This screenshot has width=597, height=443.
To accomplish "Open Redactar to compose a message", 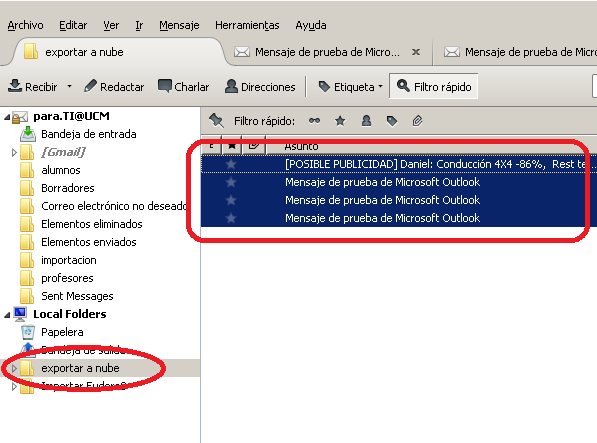I will (114, 87).
